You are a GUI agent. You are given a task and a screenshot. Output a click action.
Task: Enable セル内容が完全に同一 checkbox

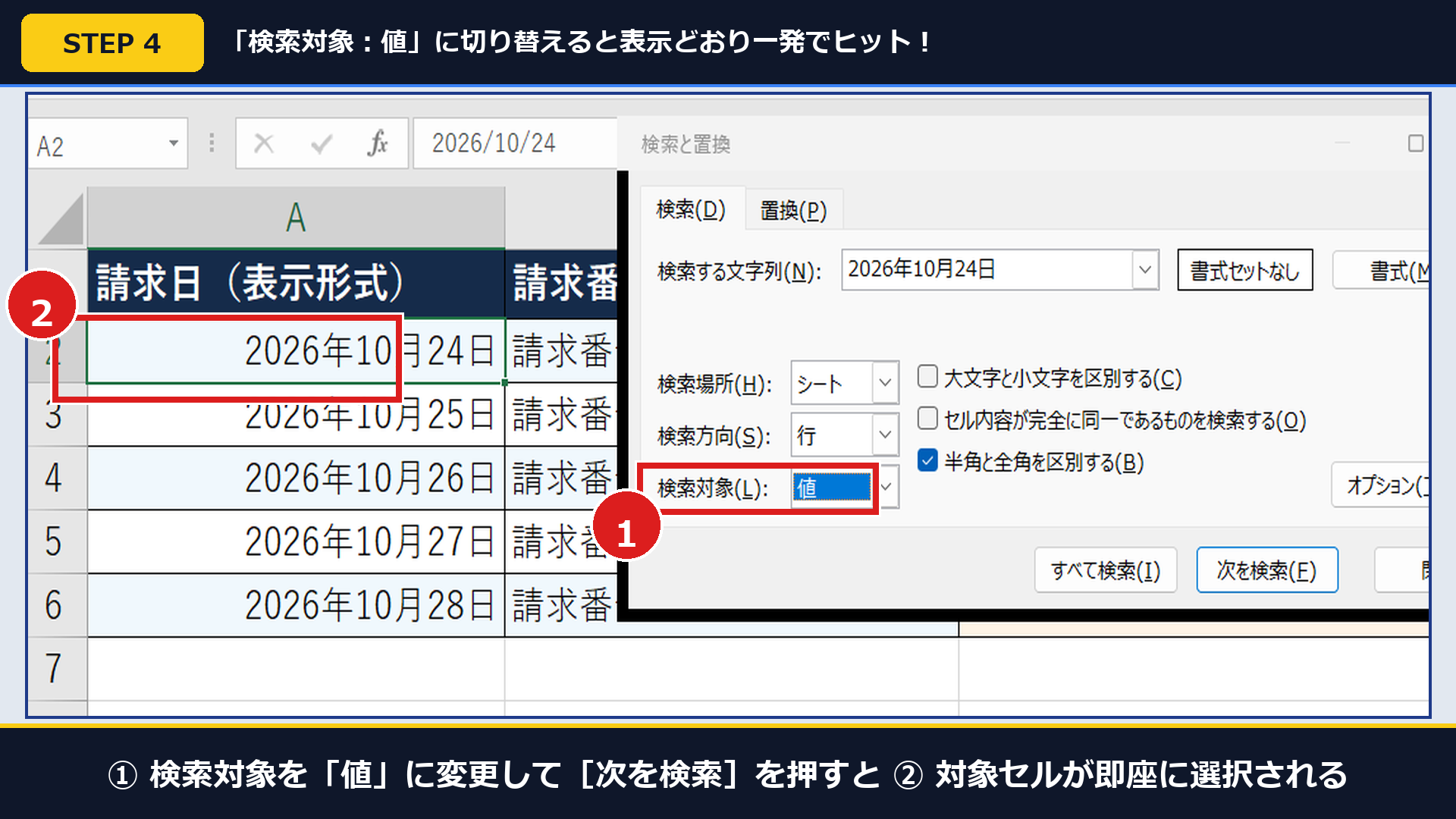(927, 418)
